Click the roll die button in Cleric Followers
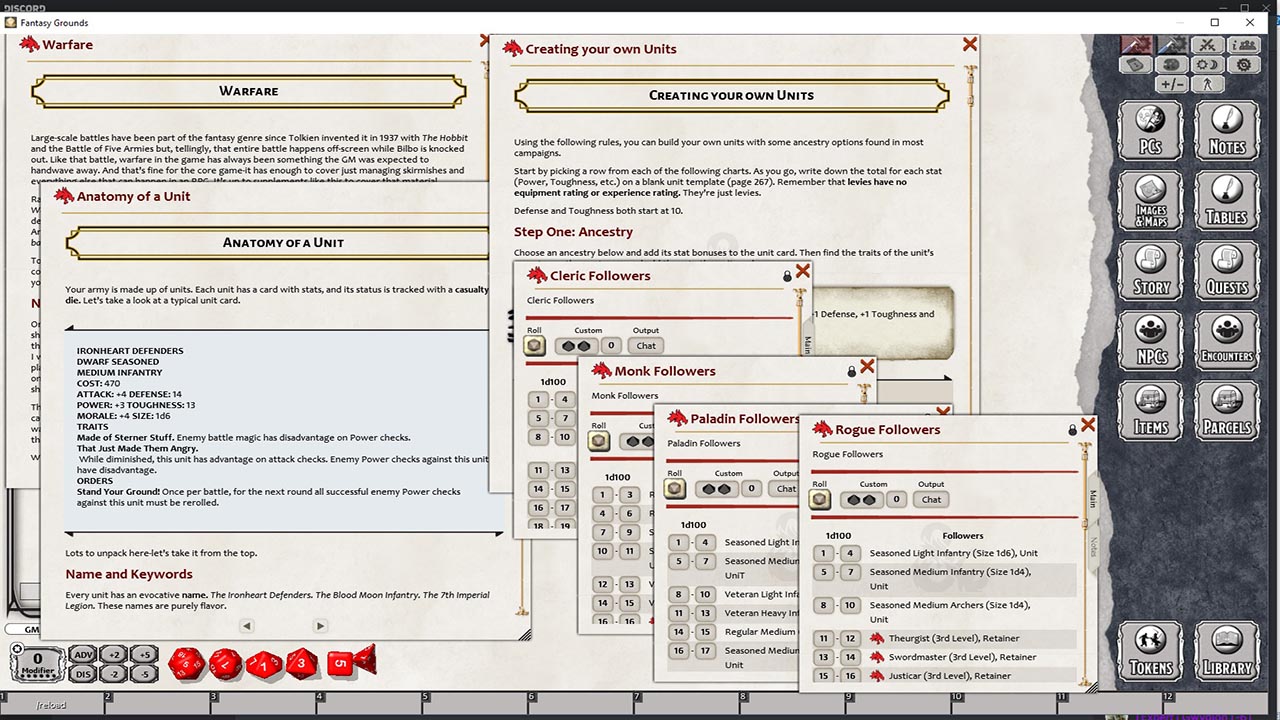 click(x=534, y=345)
